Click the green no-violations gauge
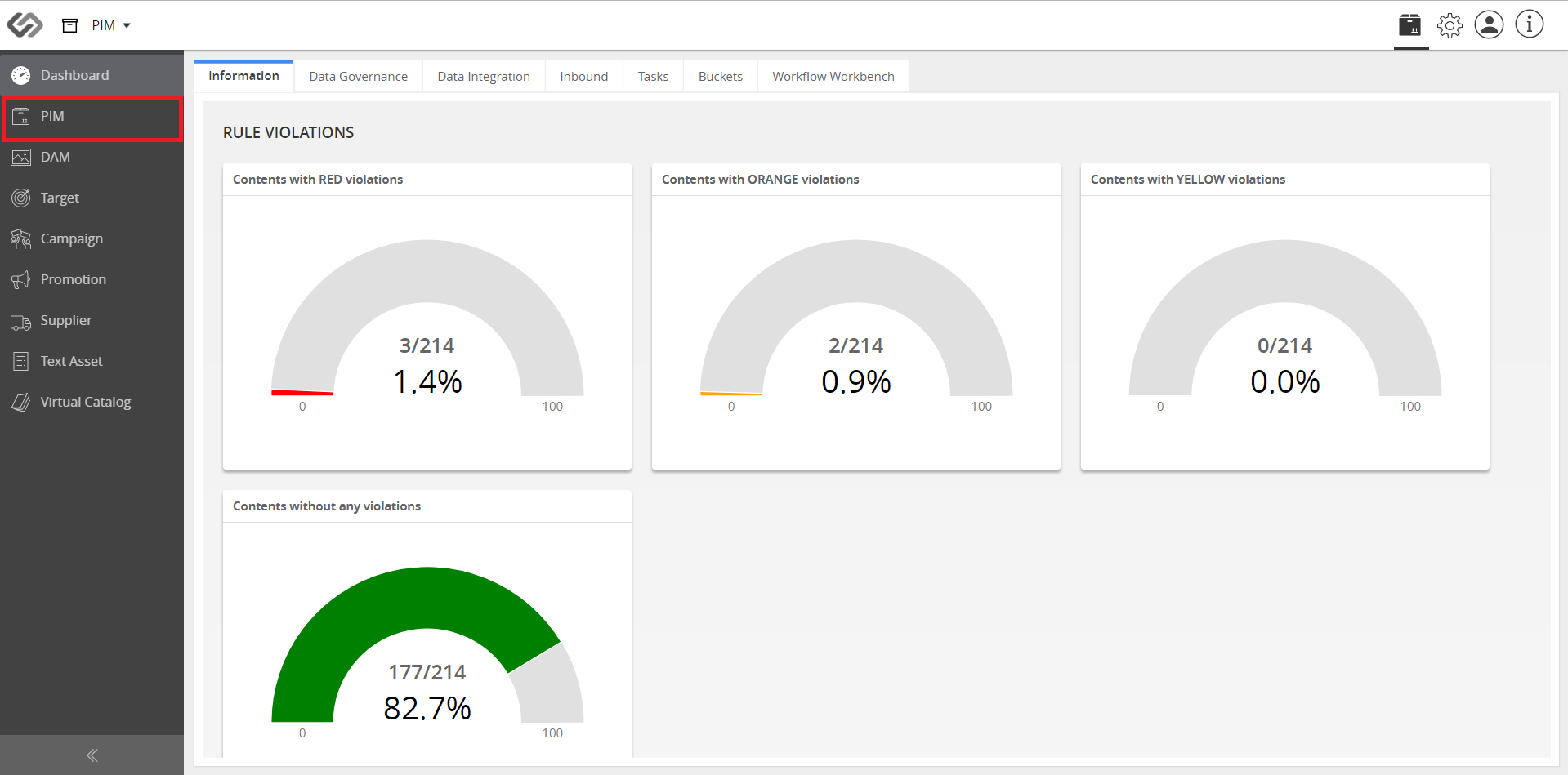1568x775 pixels. point(427,645)
